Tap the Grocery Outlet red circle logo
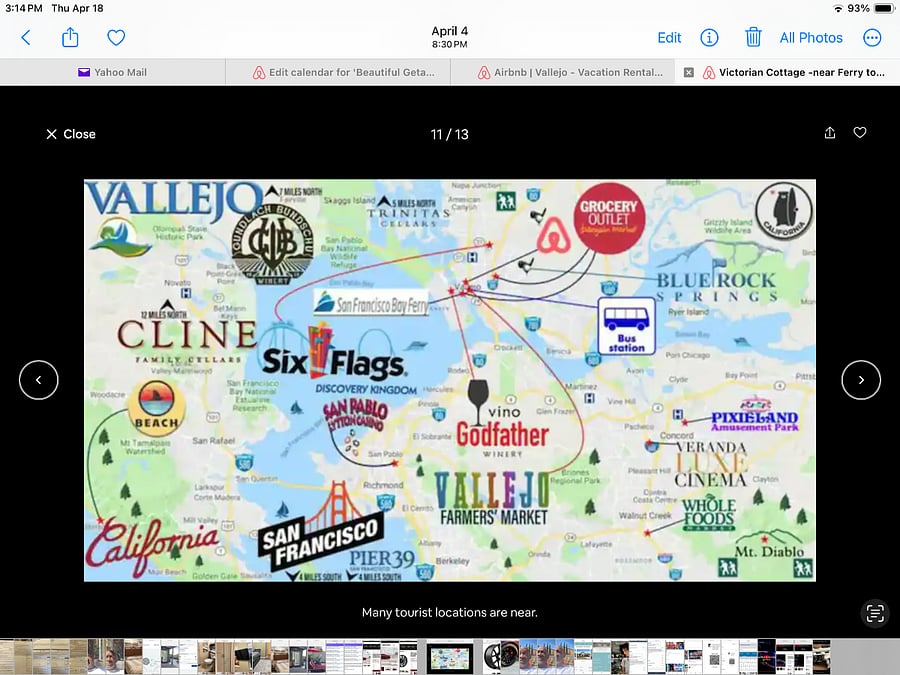The width and height of the screenshot is (900, 675). 609,219
